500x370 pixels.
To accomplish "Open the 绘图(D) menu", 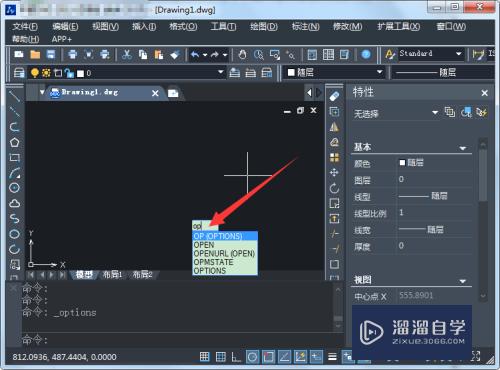I will 264,26.
